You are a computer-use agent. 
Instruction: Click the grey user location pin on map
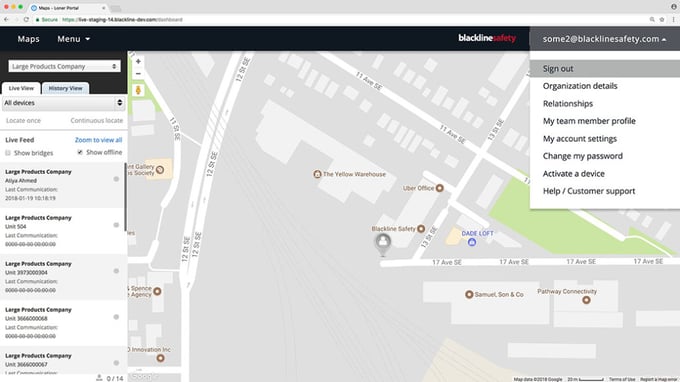tap(382, 244)
